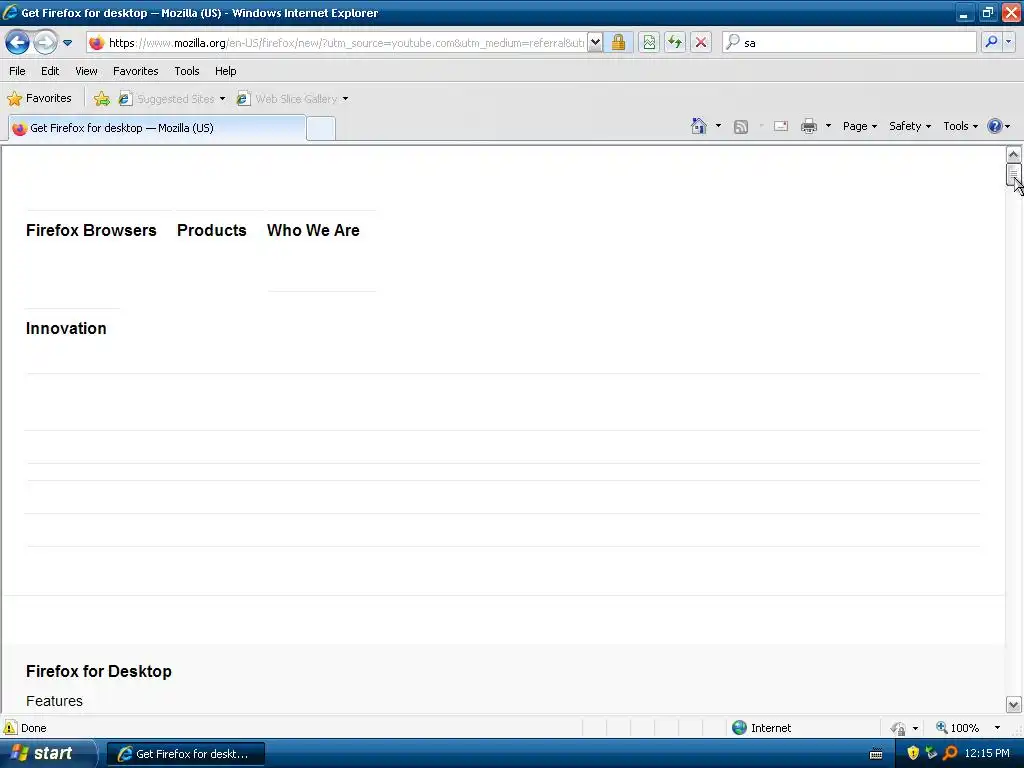Viewport: 1024px width, 768px height.
Task: Click the Products navigation link
Action: (212, 231)
